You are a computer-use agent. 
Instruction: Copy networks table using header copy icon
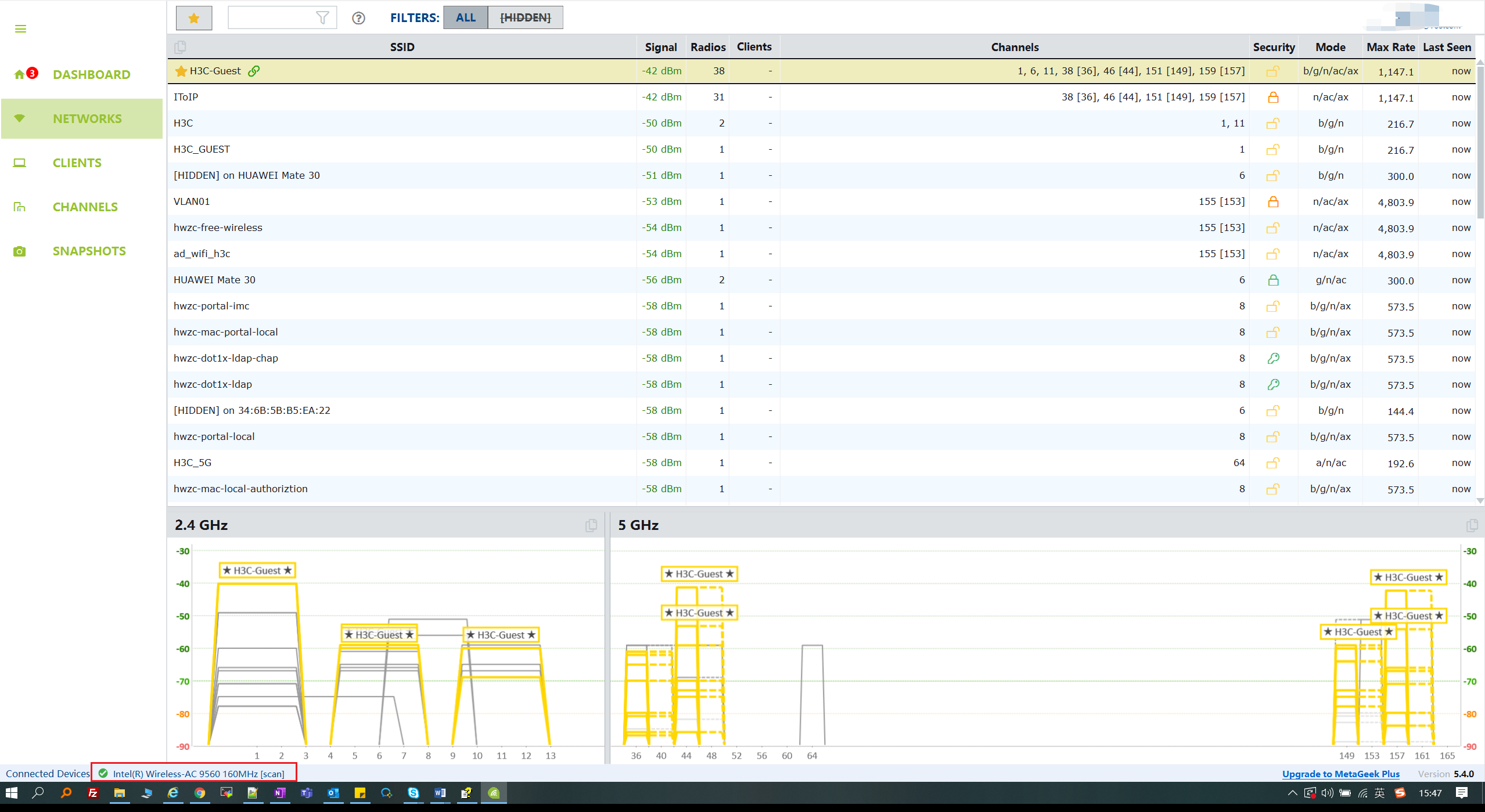(x=181, y=47)
